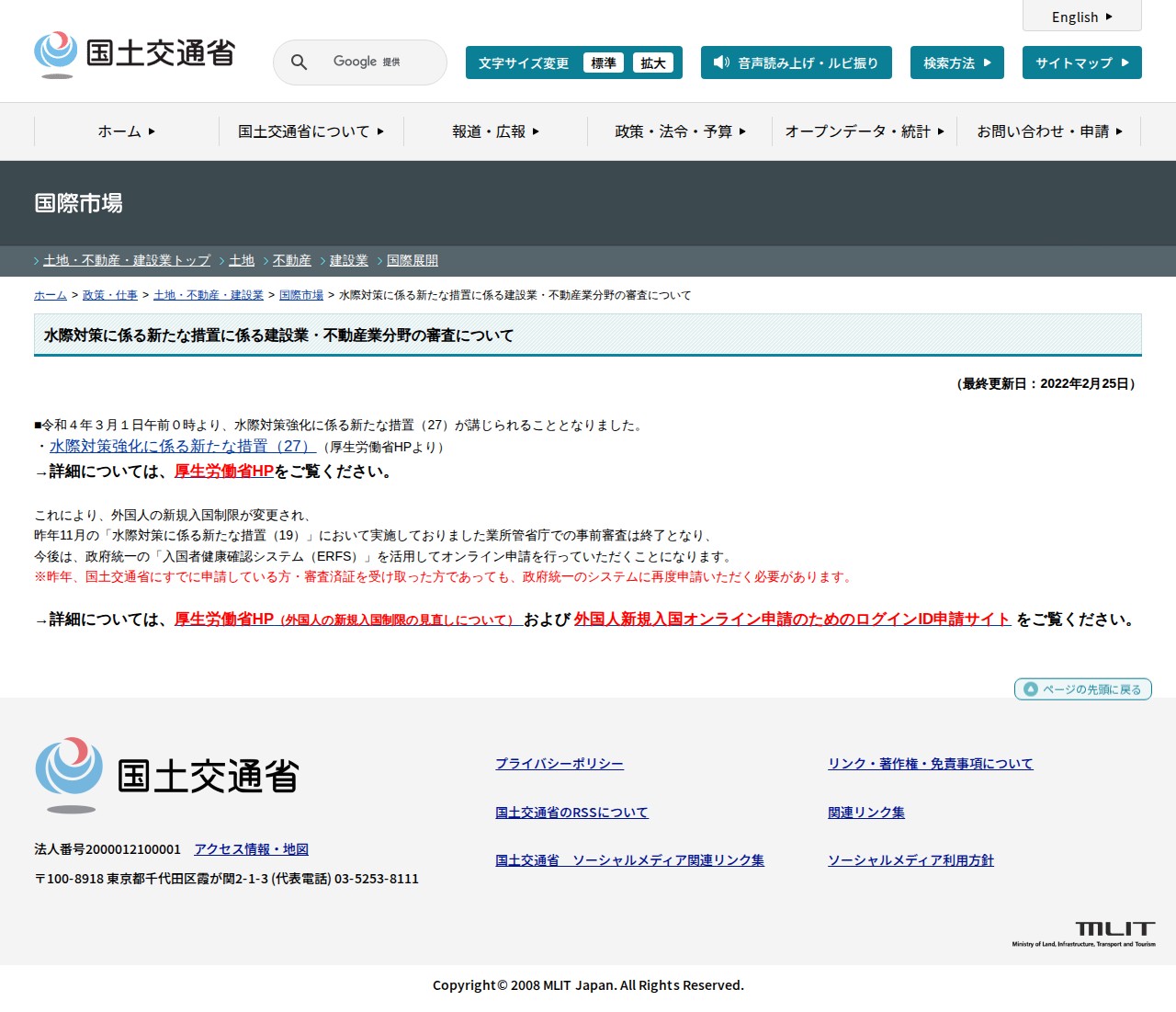Screen dimensions: 1176x1012
Task: Go to 土地 in the section navigation
Action: (x=242, y=261)
